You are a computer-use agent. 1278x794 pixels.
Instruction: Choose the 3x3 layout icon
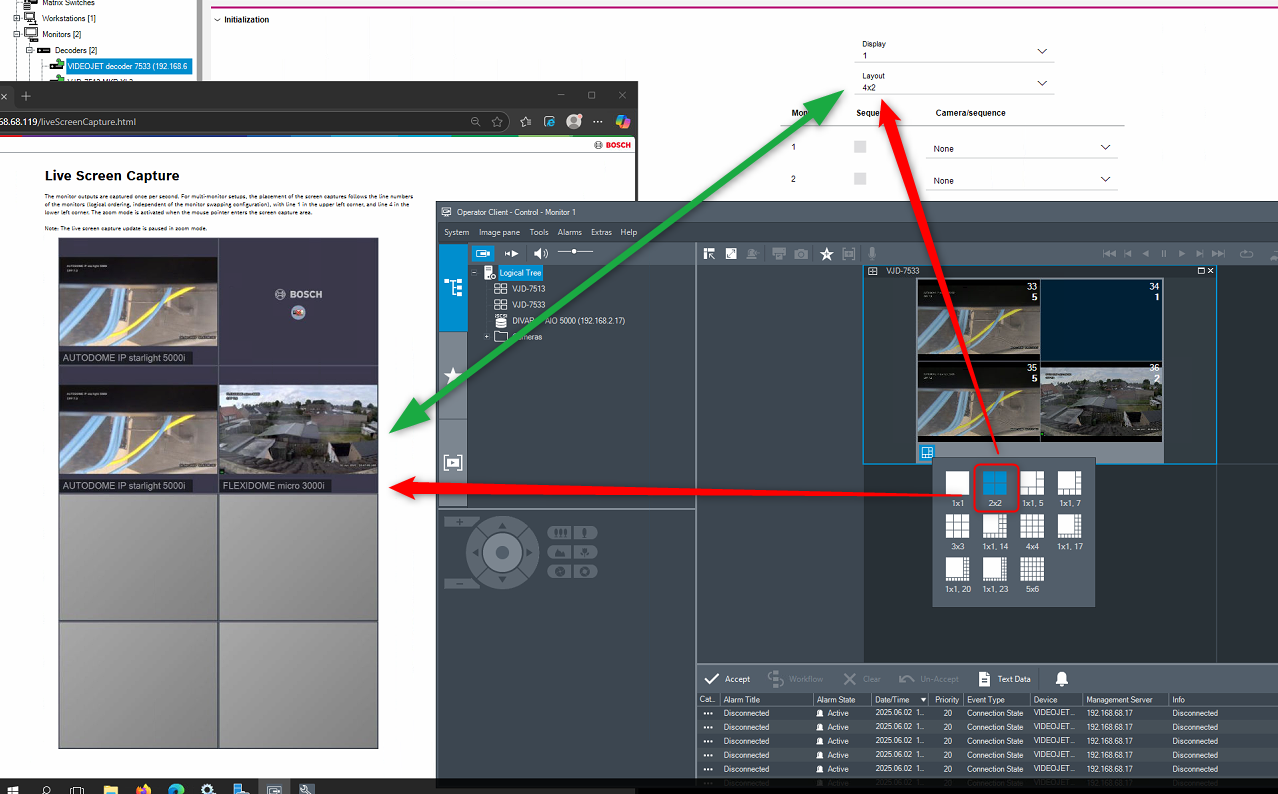click(956, 528)
